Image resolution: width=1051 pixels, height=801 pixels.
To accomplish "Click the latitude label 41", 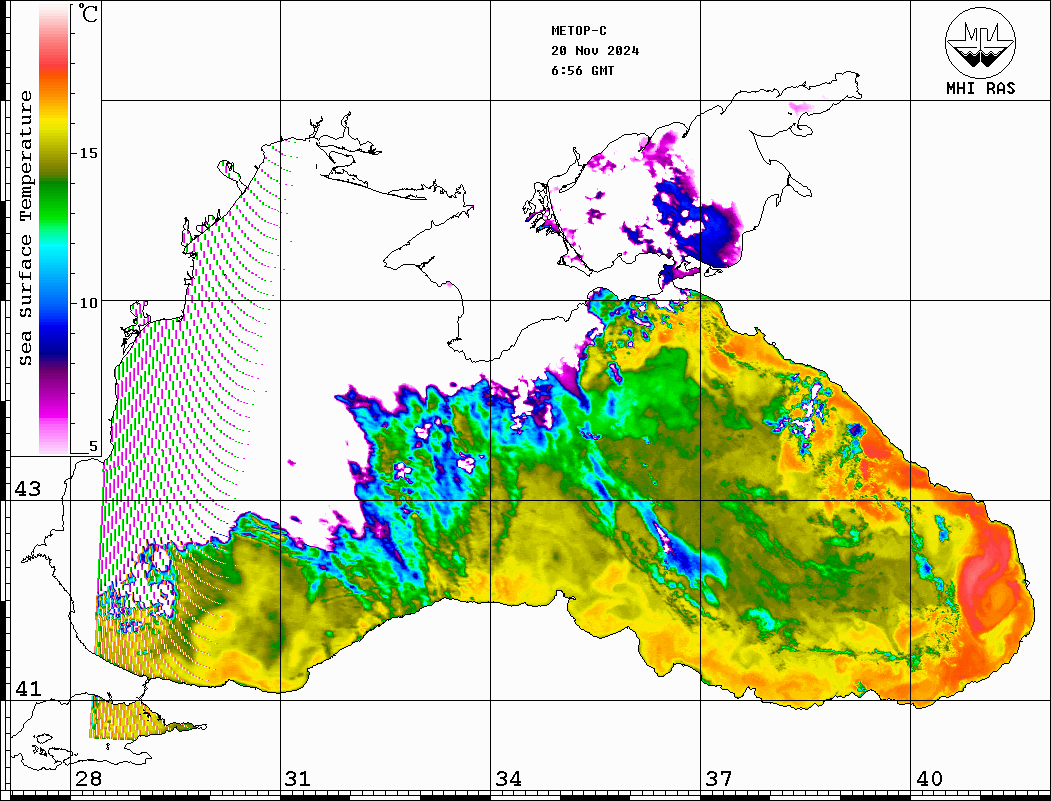I will [27, 688].
